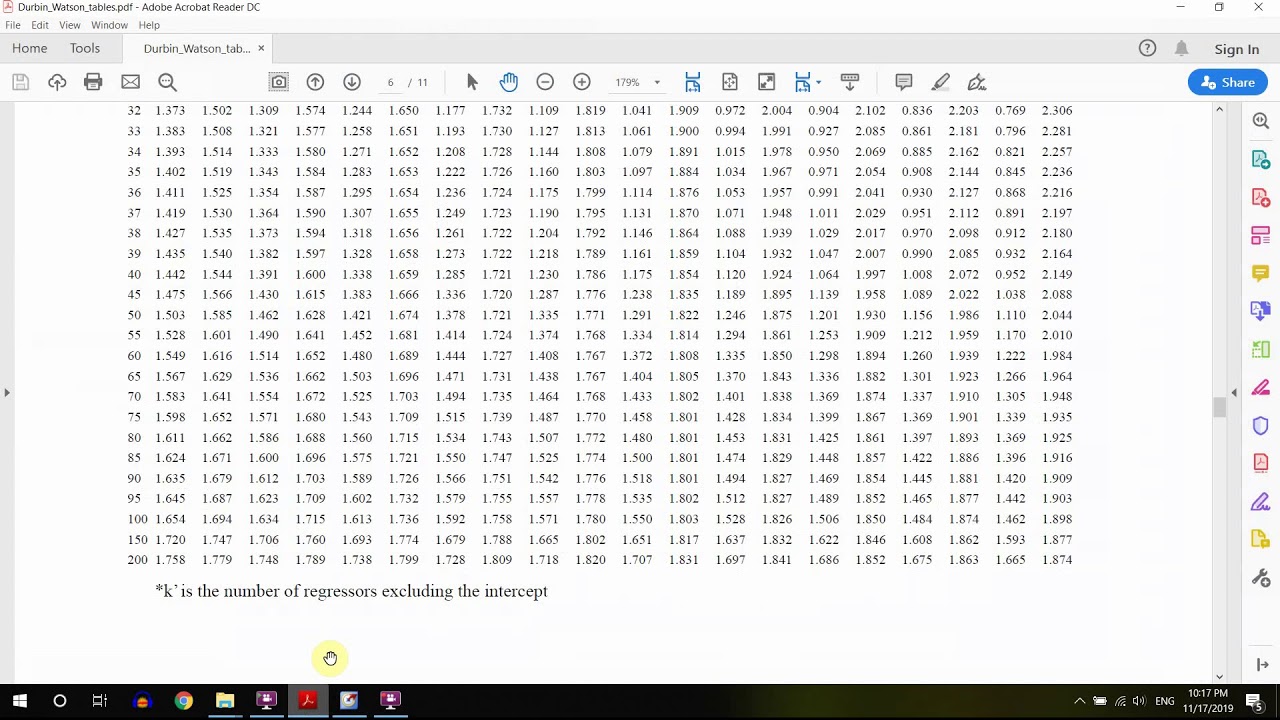Open Task View in taskbar
The height and width of the screenshot is (720, 1280).
click(99, 701)
